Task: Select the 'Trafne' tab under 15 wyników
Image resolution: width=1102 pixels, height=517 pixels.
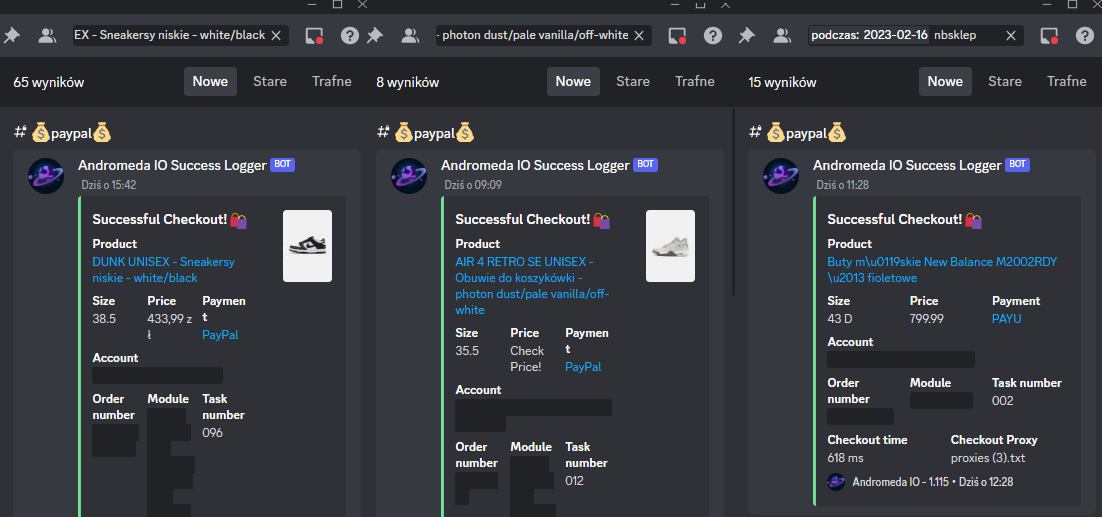Action: pyautogui.click(x=1067, y=81)
